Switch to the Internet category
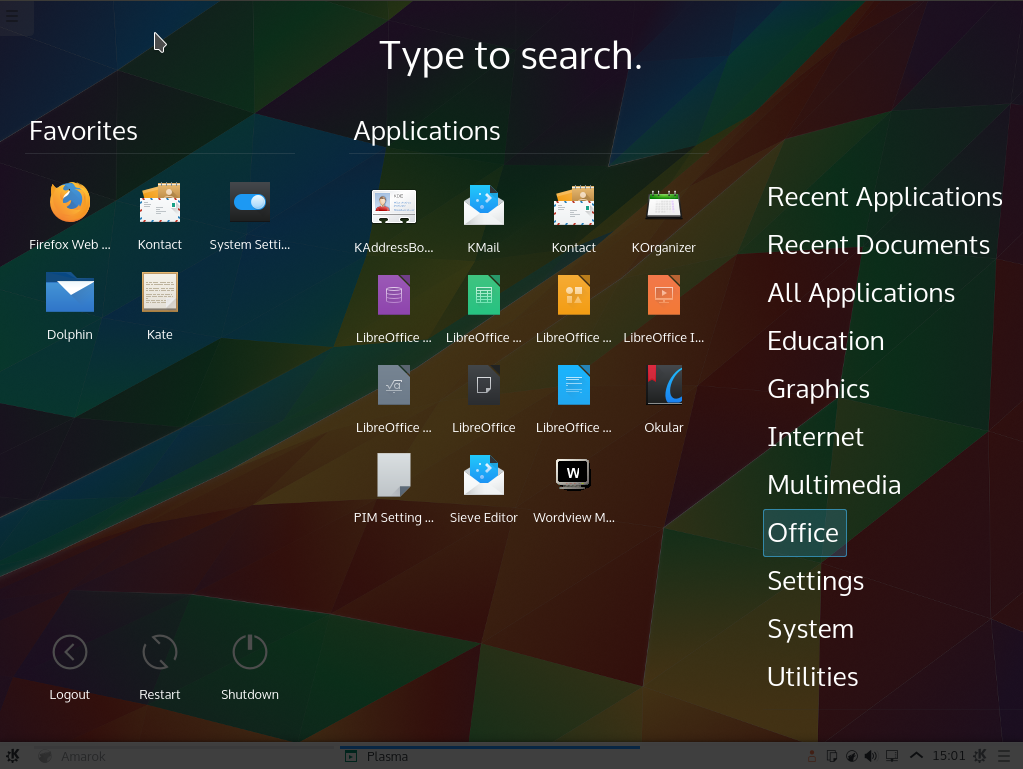Viewport: 1023px width, 769px height. pos(815,436)
